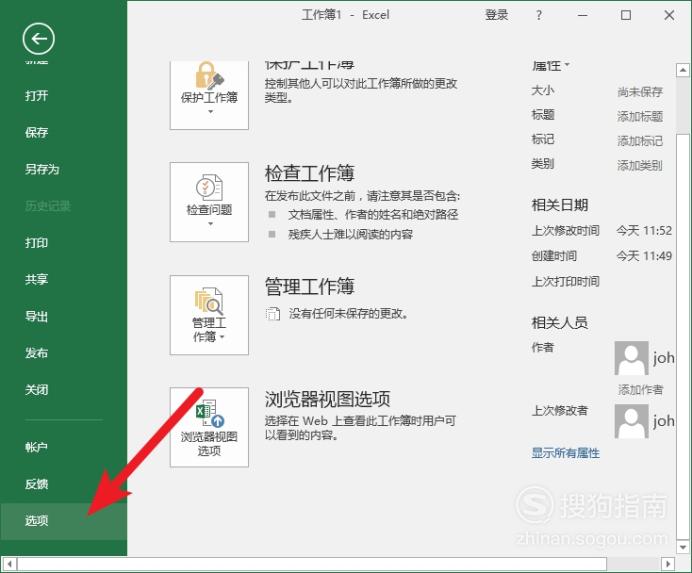The image size is (692, 573).
Task: Select 保存 in the sidebar
Action: point(37,132)
